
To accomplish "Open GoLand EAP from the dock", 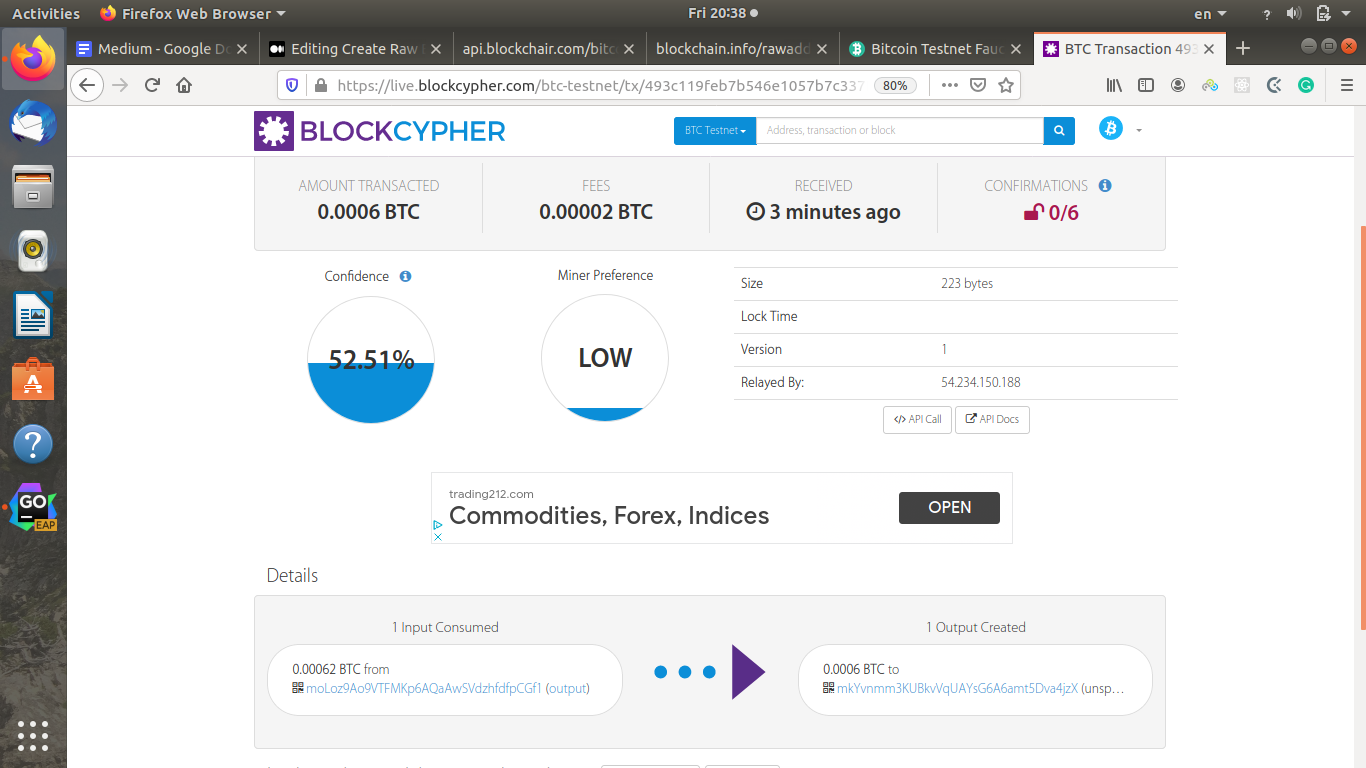I will pos(33,508).
